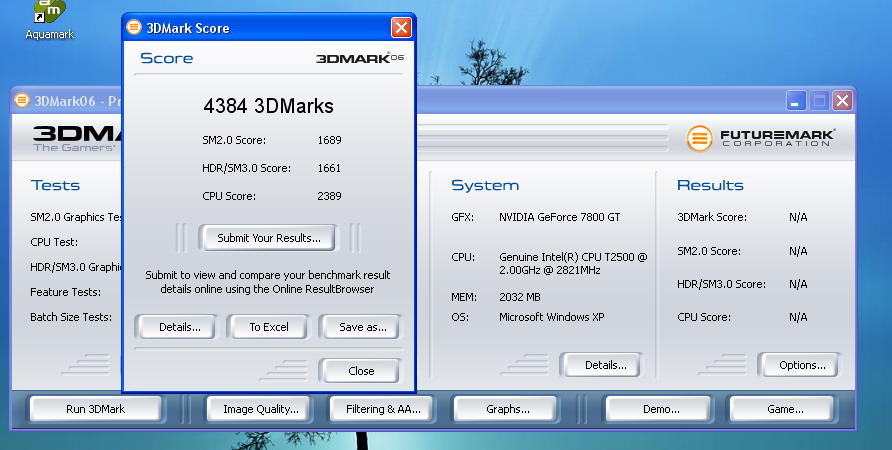Click the System section heading

485,185
